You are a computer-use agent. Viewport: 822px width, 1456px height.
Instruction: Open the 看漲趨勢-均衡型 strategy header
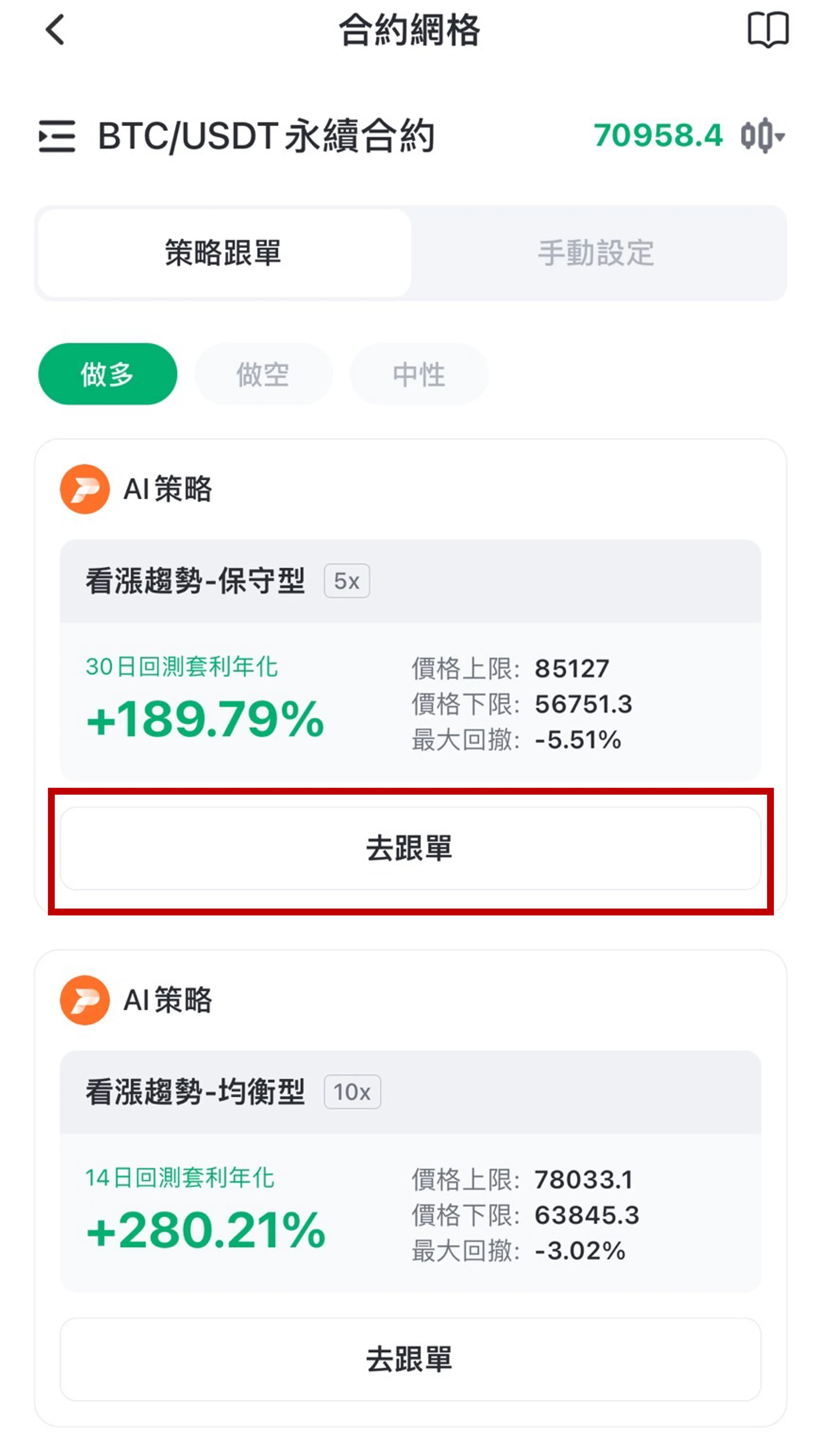[411, 1092]
